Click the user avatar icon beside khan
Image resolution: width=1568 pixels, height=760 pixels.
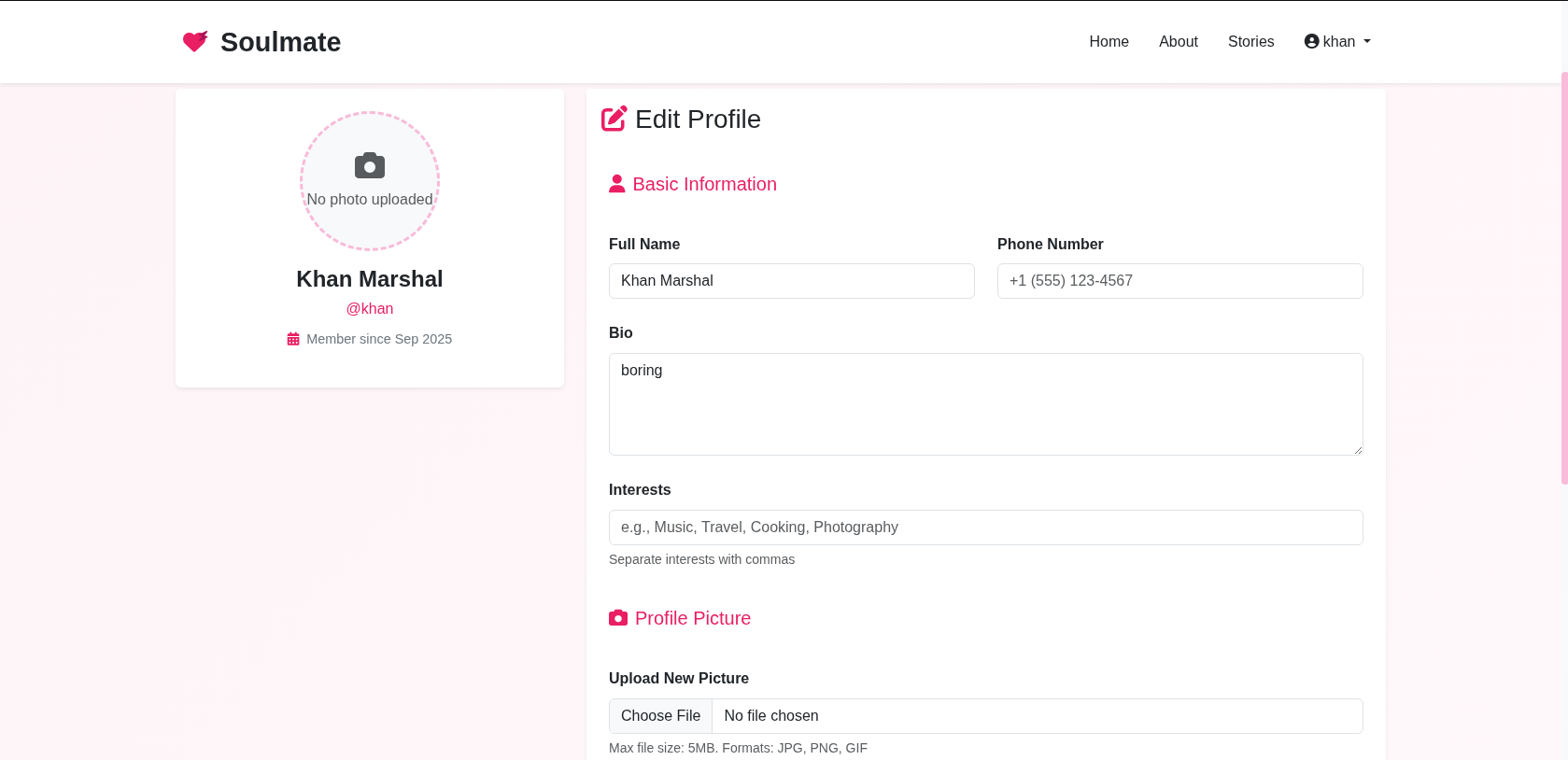[1311, 41]
